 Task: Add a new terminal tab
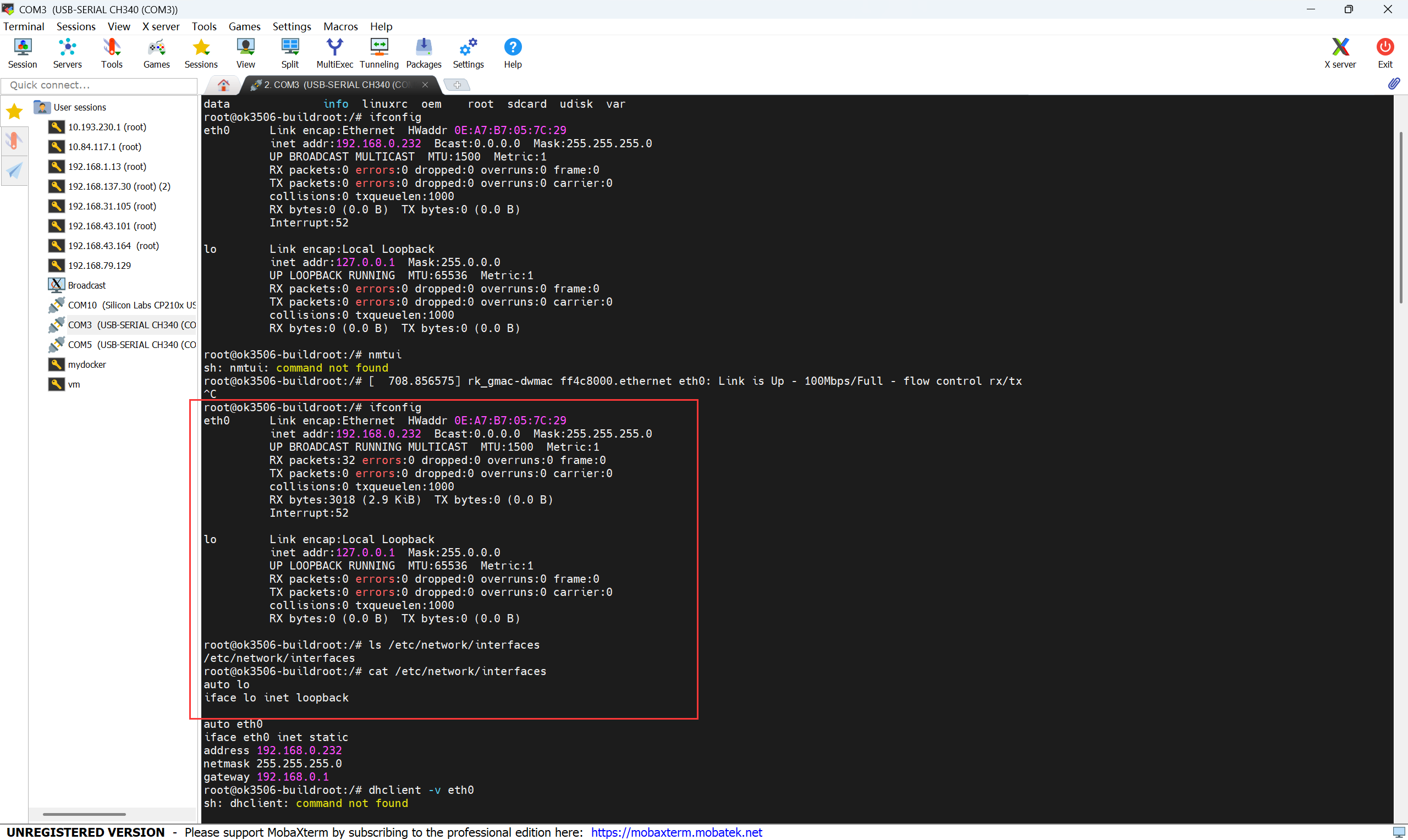coord(457,85)
